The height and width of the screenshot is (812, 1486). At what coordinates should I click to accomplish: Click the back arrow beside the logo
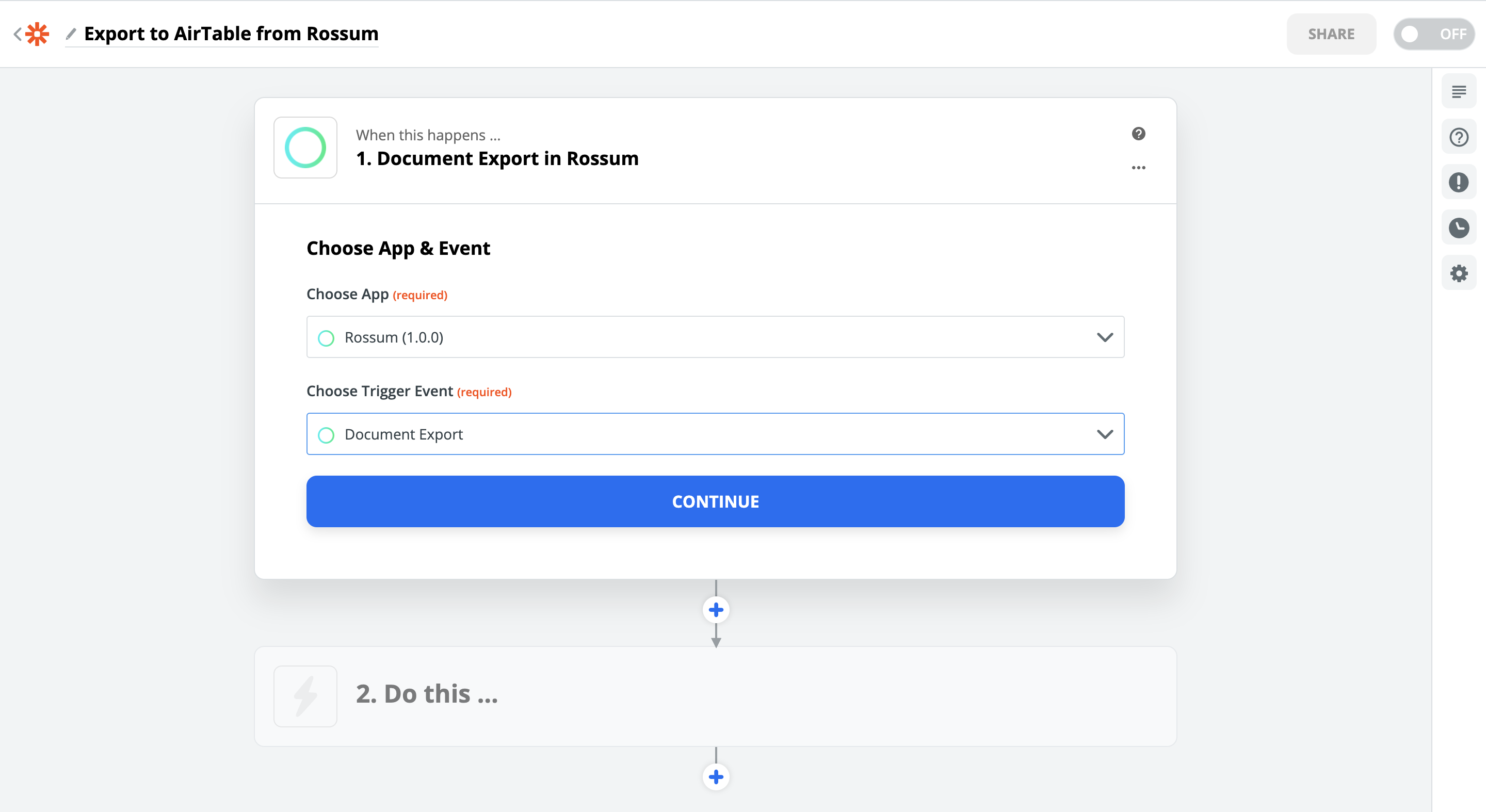pyautogui.click(x=18, y=34)
